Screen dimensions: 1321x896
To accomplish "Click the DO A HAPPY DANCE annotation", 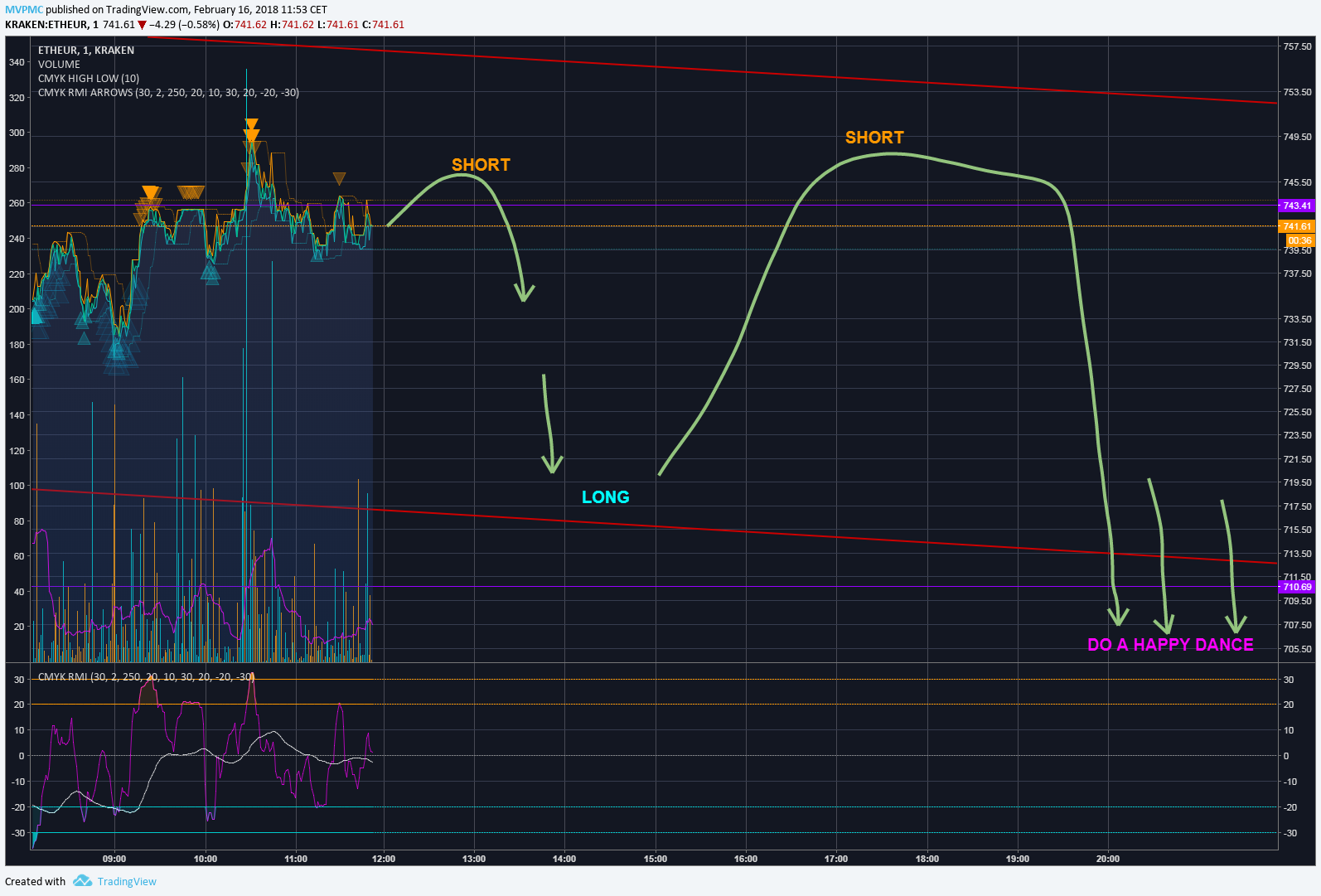I will click(1170, 645).
